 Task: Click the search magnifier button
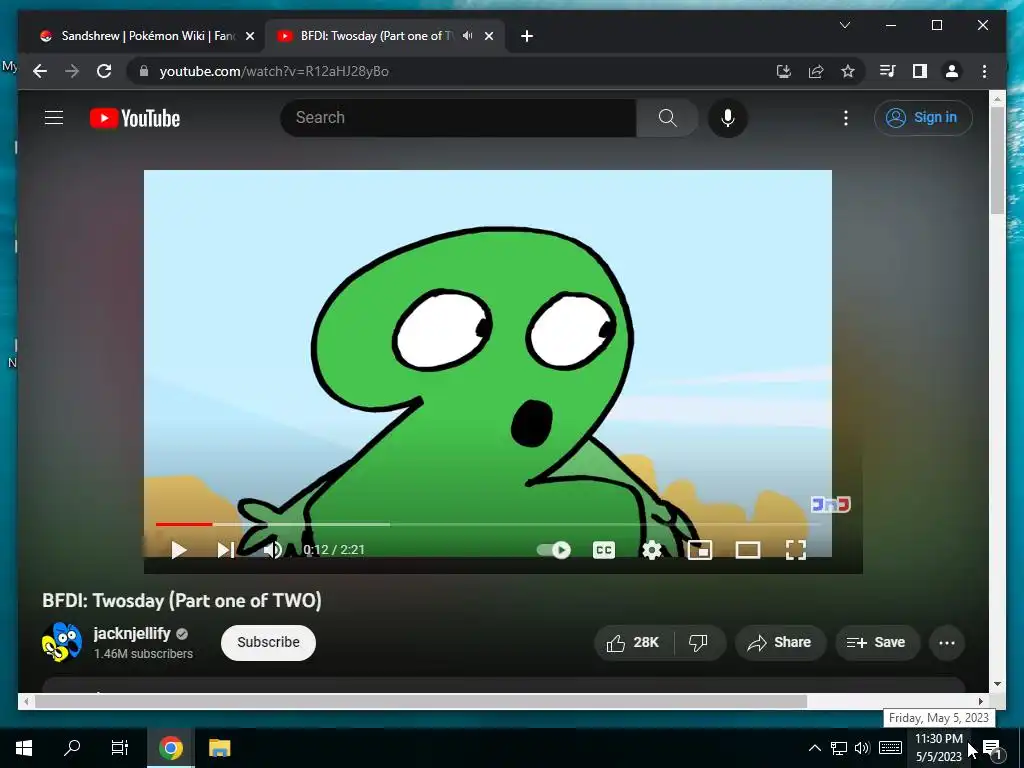(667, 118)
